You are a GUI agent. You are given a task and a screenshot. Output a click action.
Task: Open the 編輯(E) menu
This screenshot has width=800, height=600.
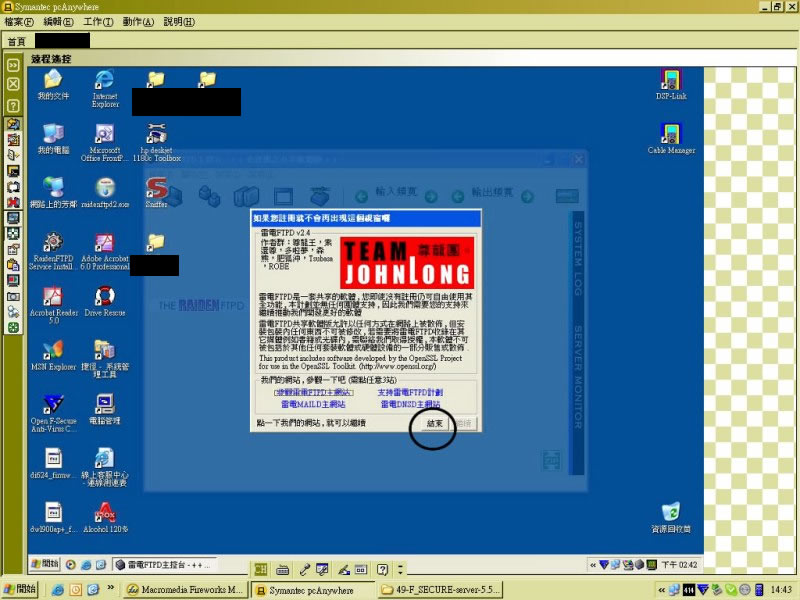(x=58, y=22)
